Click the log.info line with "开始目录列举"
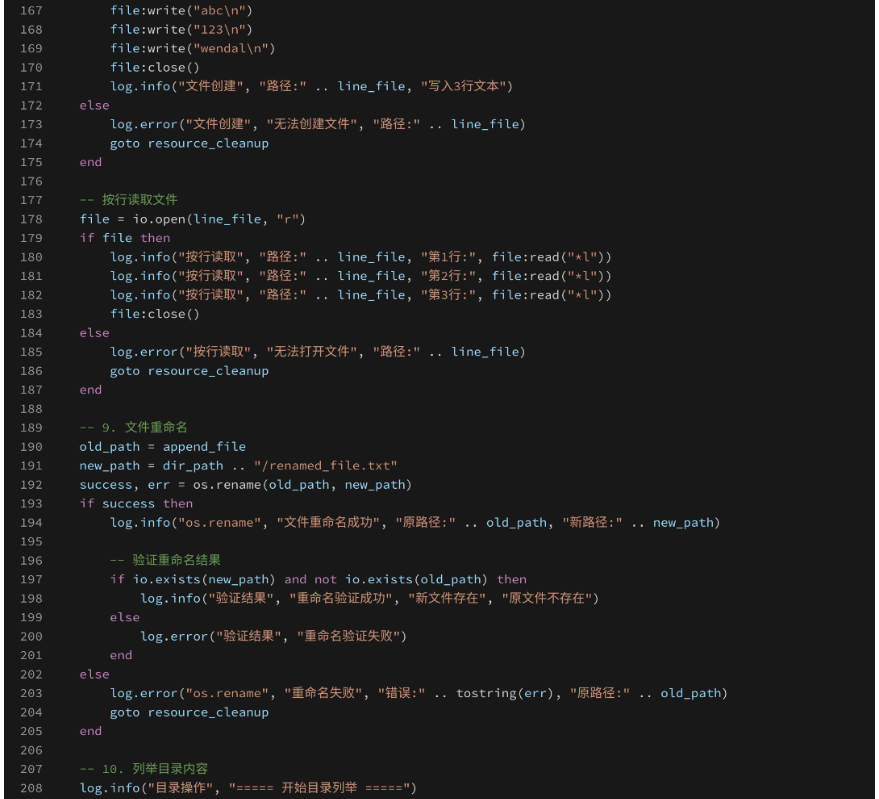 [248, 788]
